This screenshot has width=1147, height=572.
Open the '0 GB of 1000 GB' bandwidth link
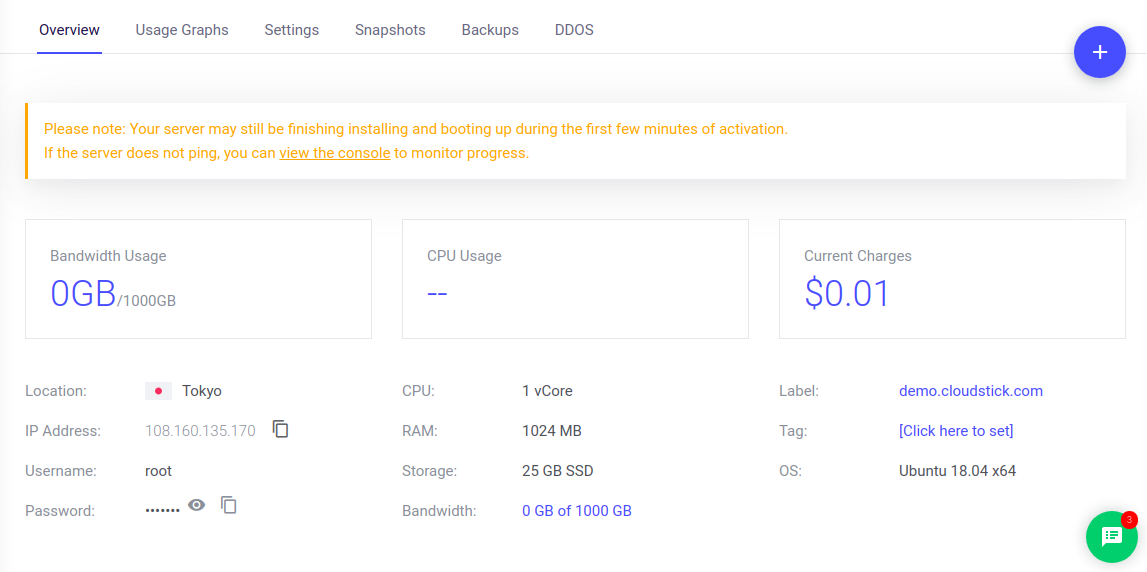coord(576,511)
